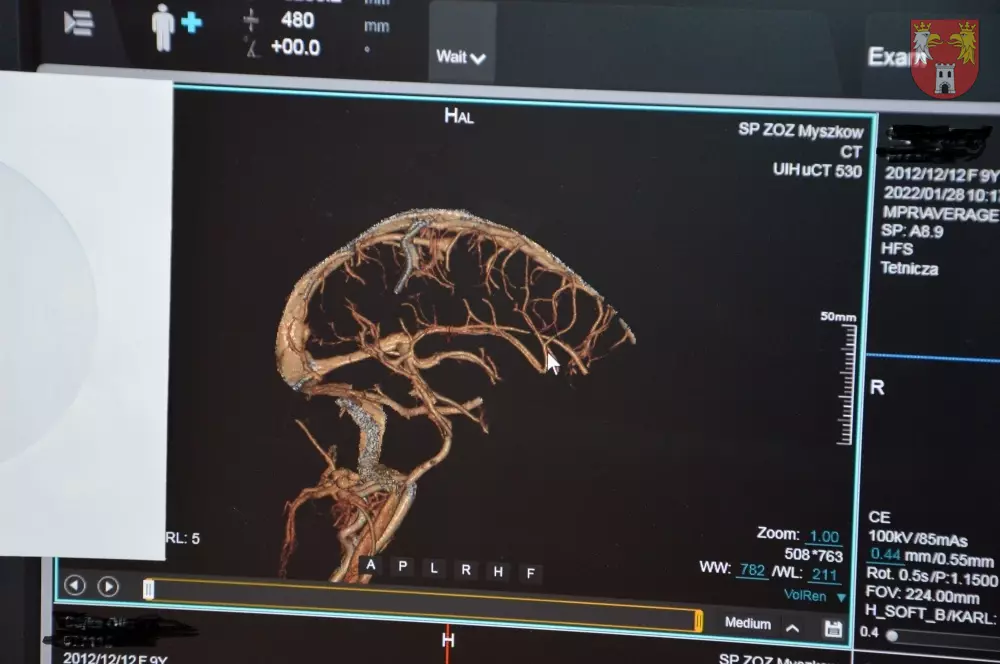Image resolution: width=1000 pixels, height=664 pixels.
Task: Click the add patient icon
Action: pos(175,25)
